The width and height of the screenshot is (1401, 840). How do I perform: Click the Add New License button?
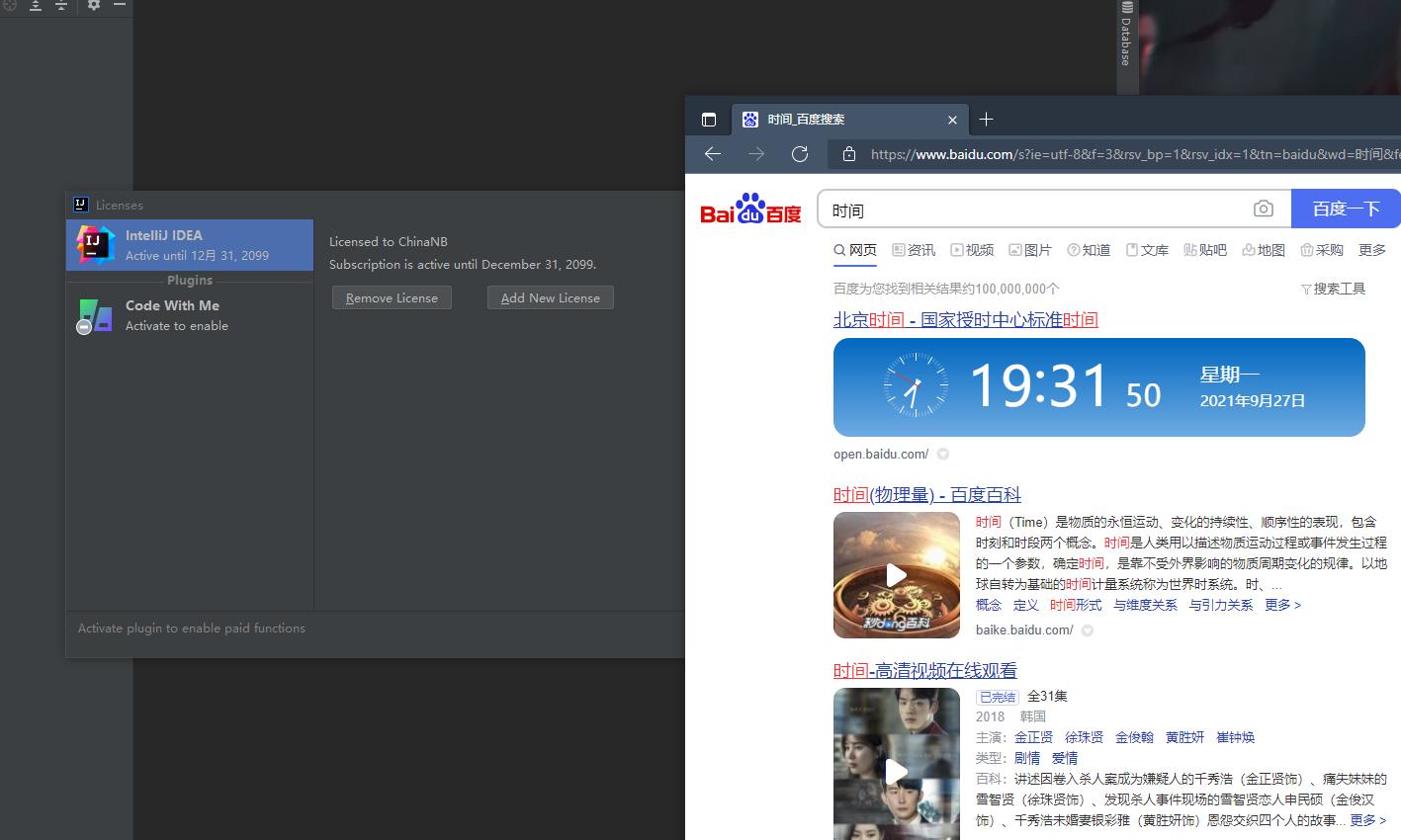pos(551,297)
